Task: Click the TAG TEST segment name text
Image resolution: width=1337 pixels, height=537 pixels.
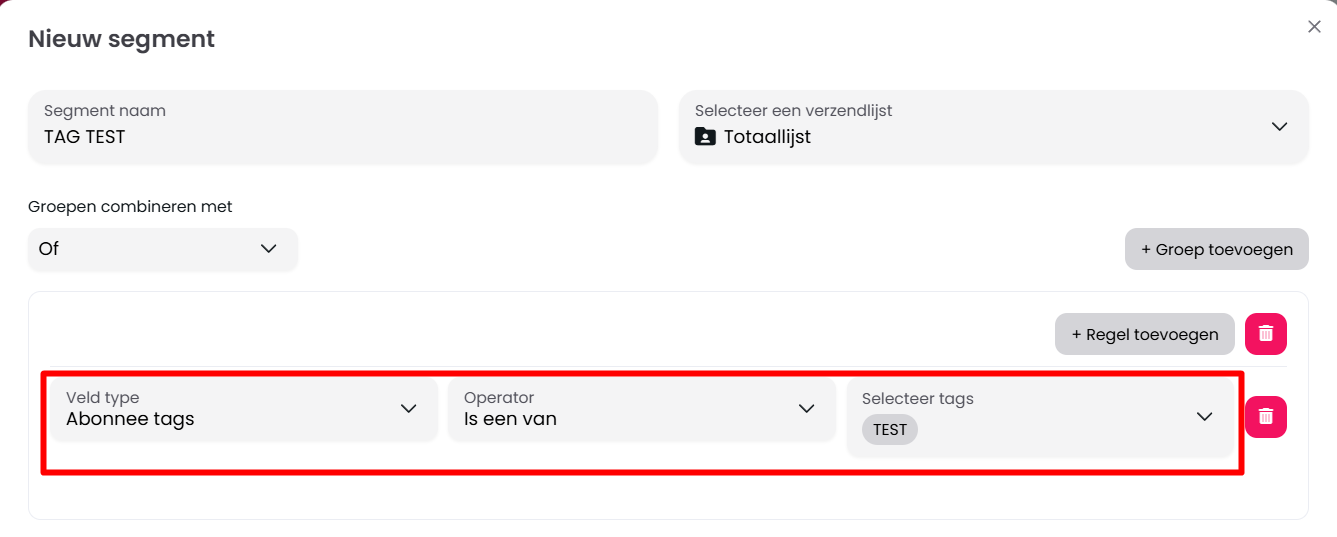Action: point(85,138)
